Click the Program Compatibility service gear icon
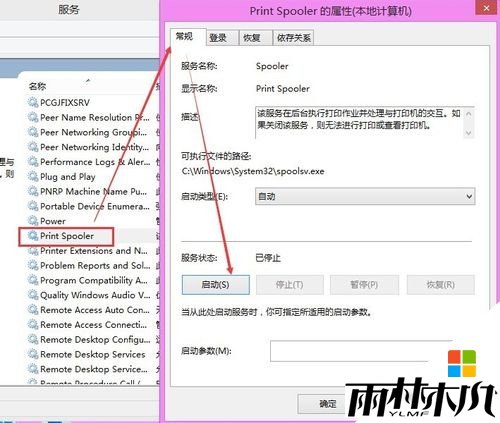 pos(33,280)
